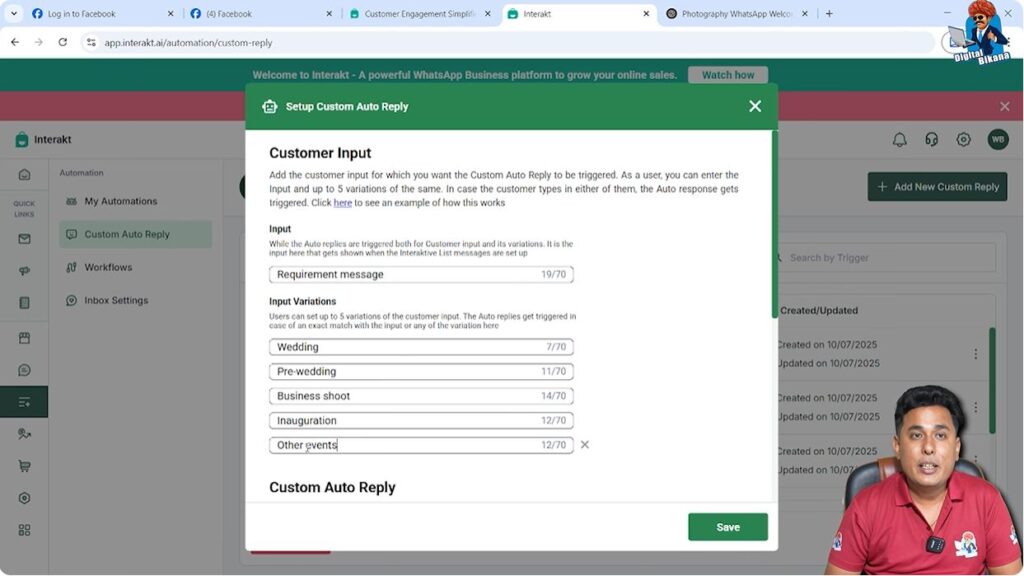The width and height of the screenshot is (1024, 576).
Task: Open the headset support icon at top right
Action: point(932,140)
